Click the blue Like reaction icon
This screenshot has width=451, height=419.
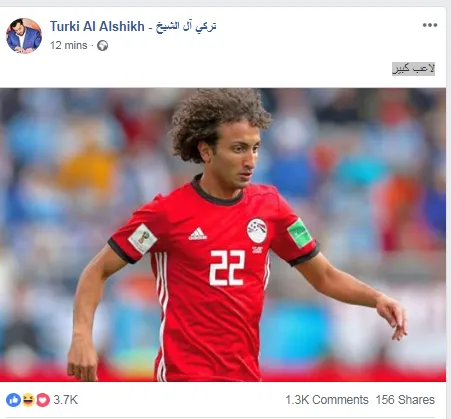[x=13, y=400]
